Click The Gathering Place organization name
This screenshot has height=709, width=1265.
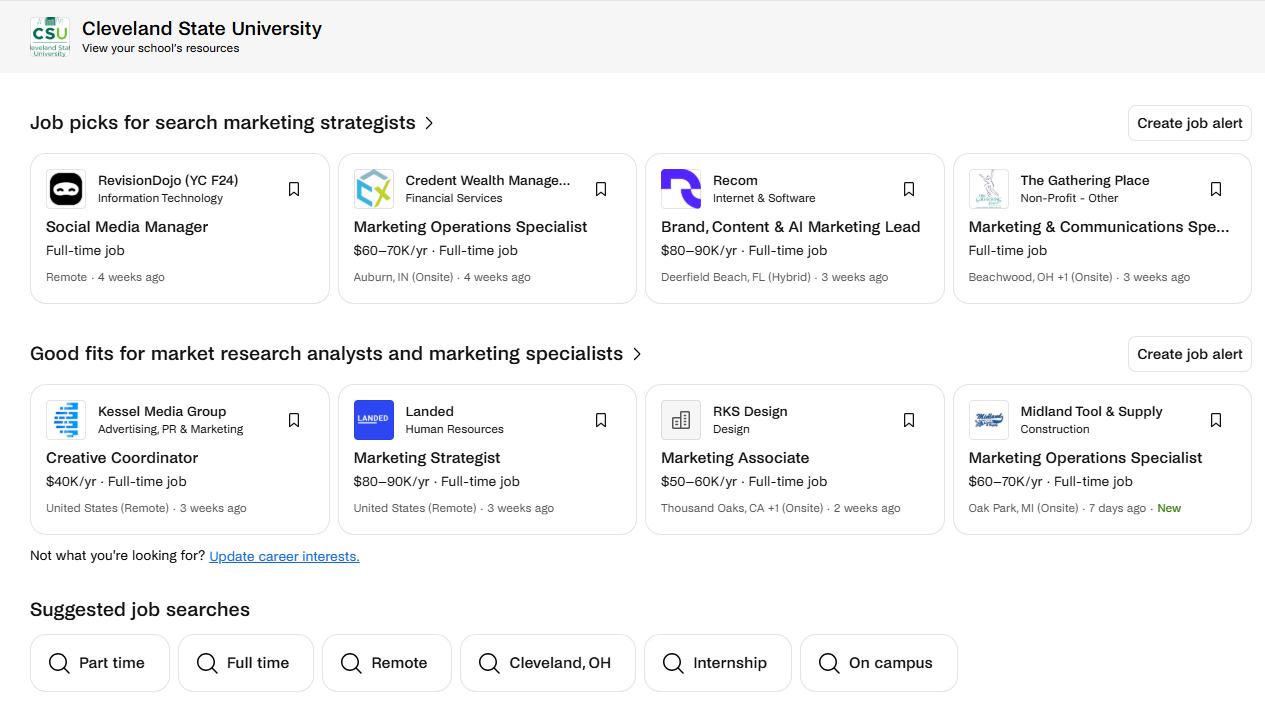tap(1085, 181)
